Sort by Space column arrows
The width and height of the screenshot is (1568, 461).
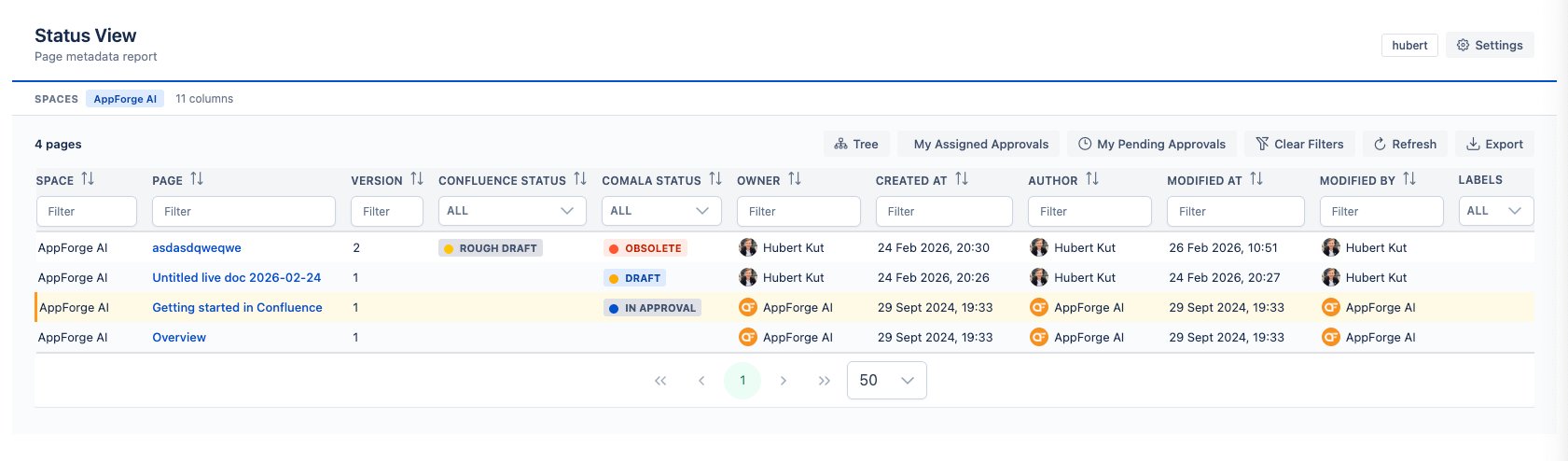(x=88, y=179)
